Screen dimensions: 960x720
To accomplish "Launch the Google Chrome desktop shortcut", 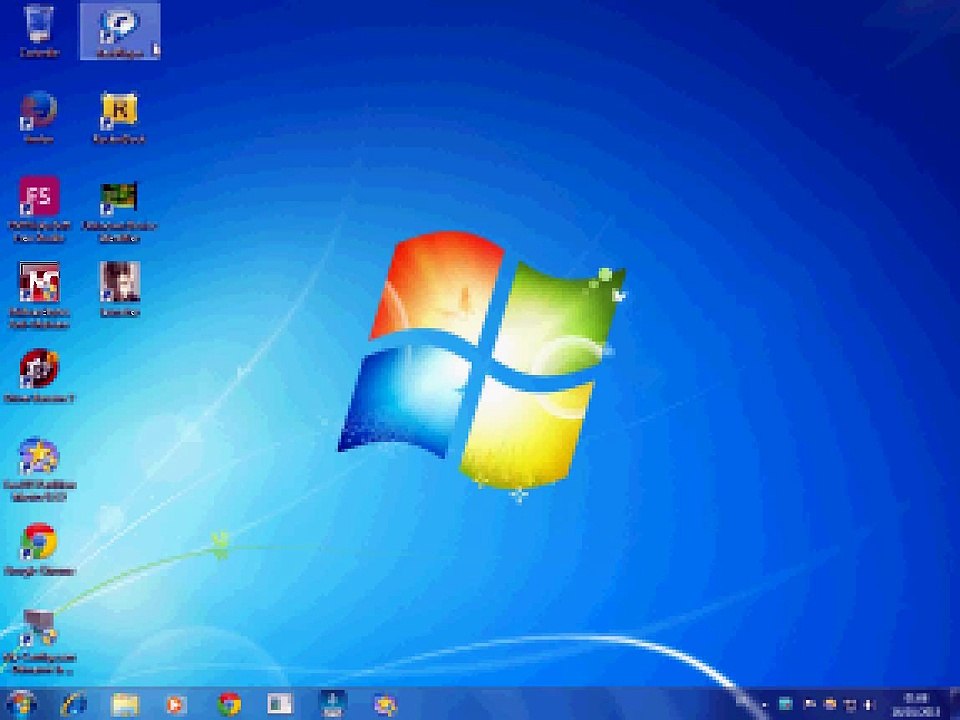I will [39, 549].
